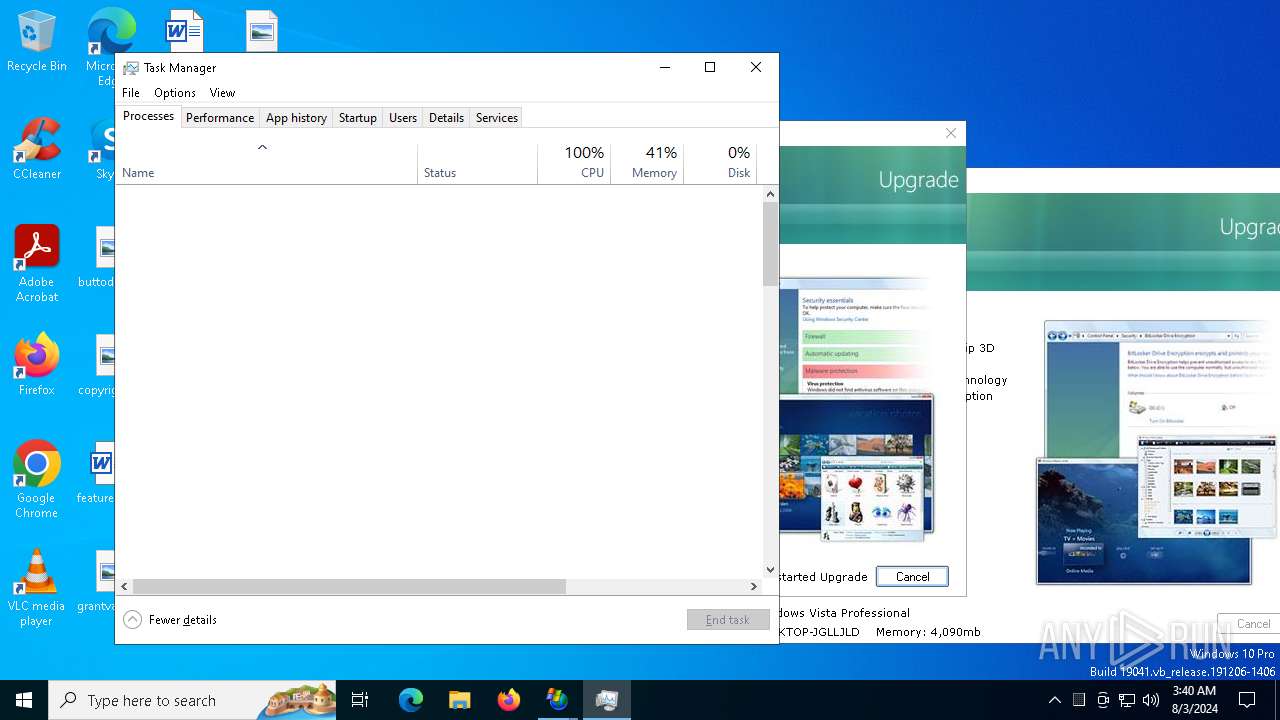Click the End task button

(x=728, y=620)
